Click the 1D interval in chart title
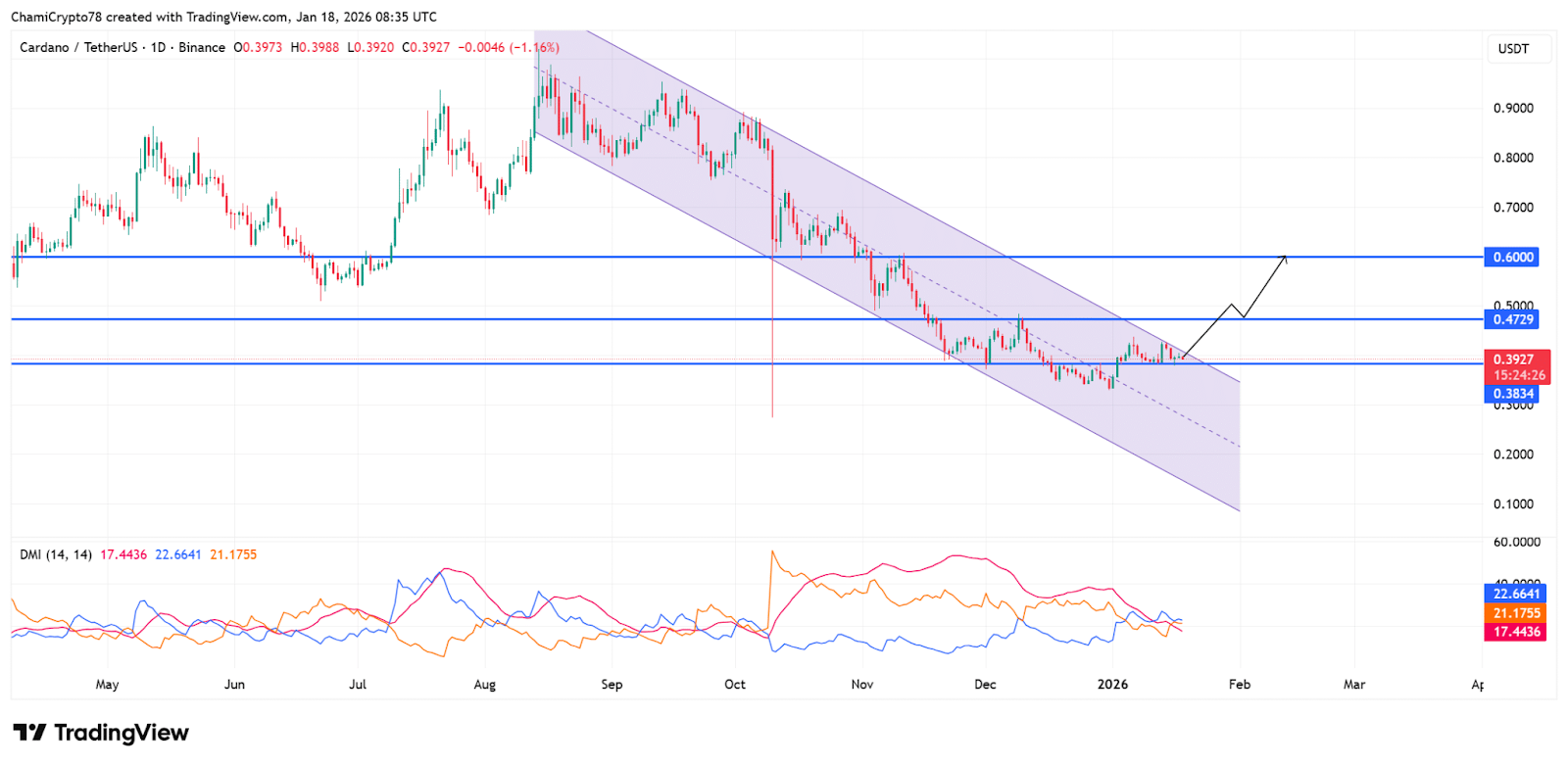1568x766 pixels. (158, 47)
